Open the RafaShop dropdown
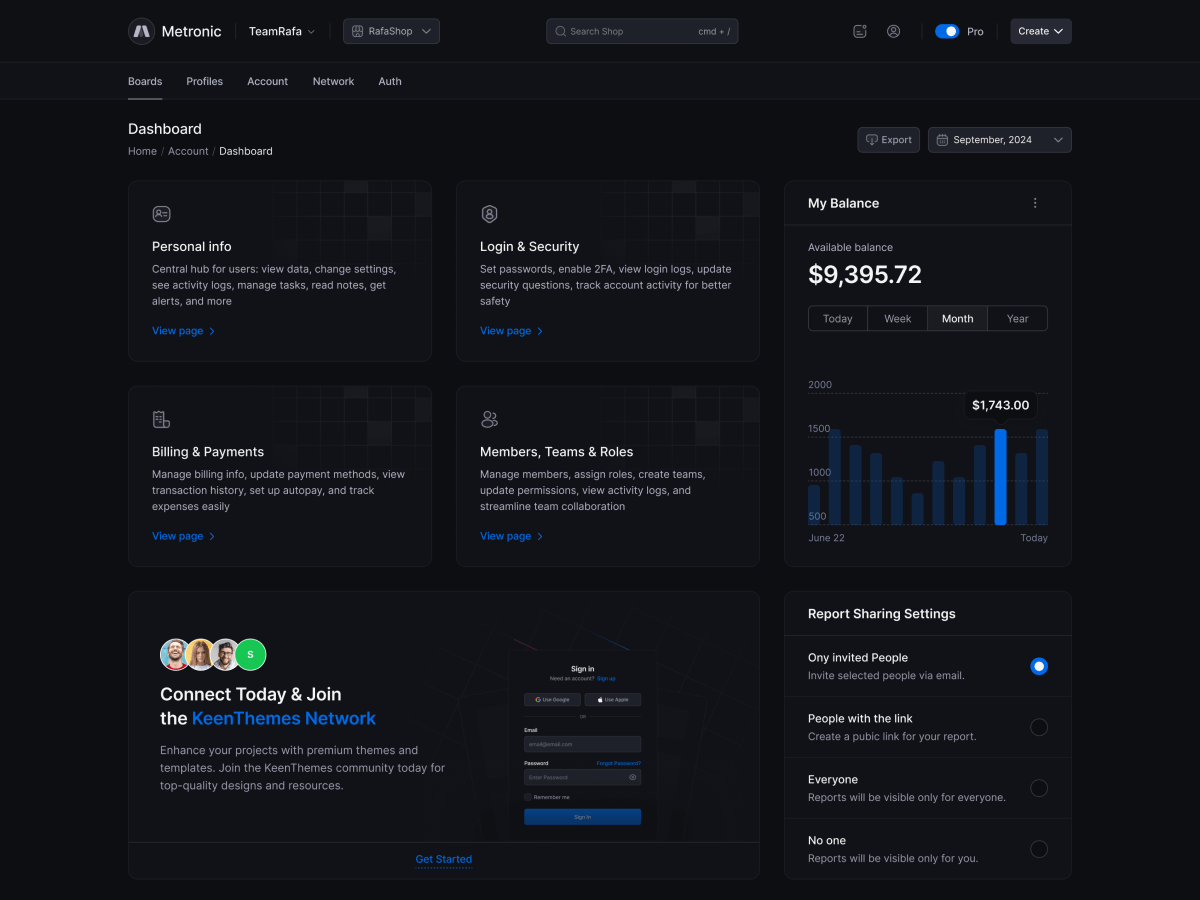1200x900 pixels. pos(391,31)
